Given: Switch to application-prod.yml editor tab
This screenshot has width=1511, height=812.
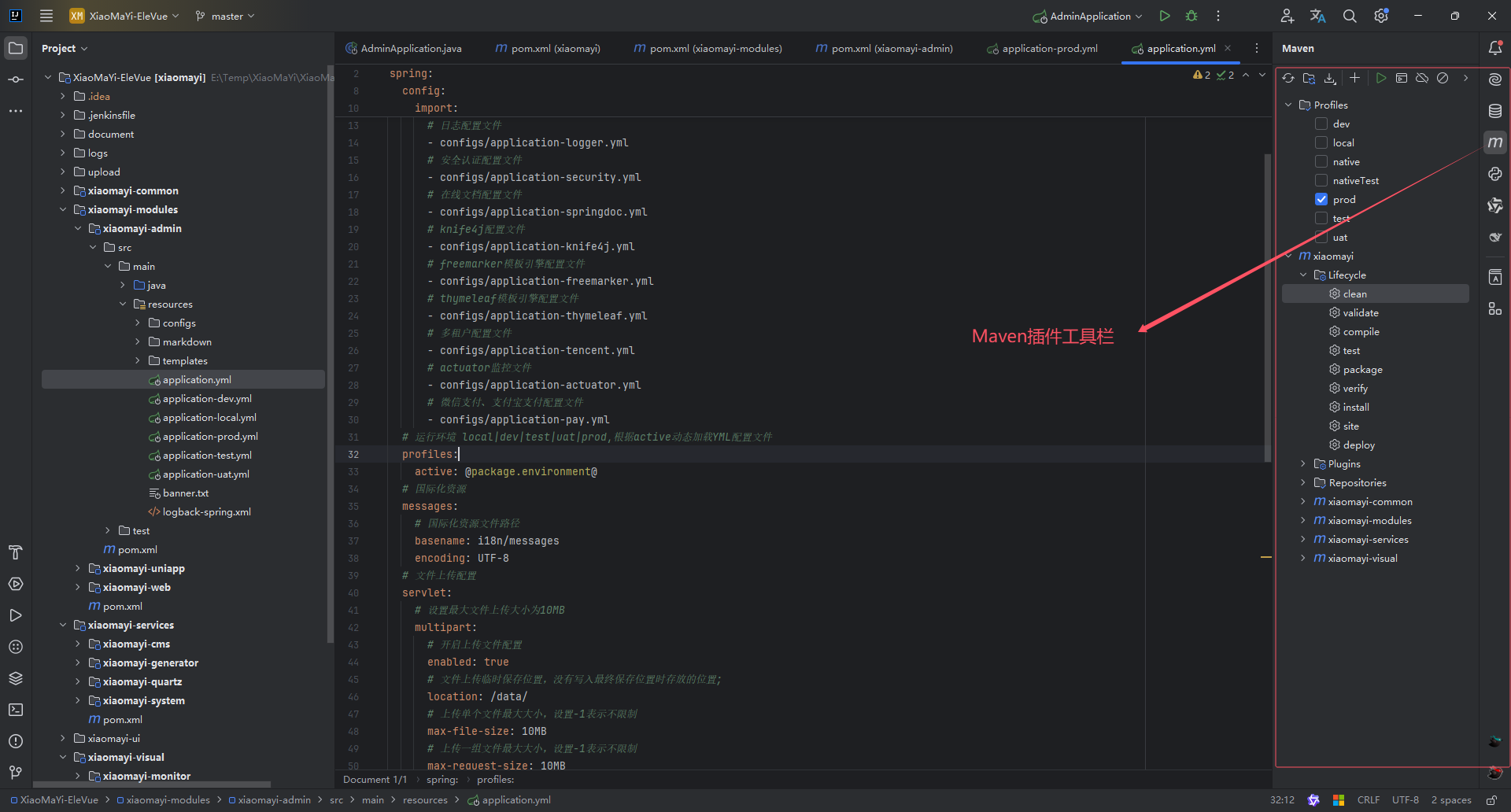Looking at the screenshot, I should point(1042,48).
